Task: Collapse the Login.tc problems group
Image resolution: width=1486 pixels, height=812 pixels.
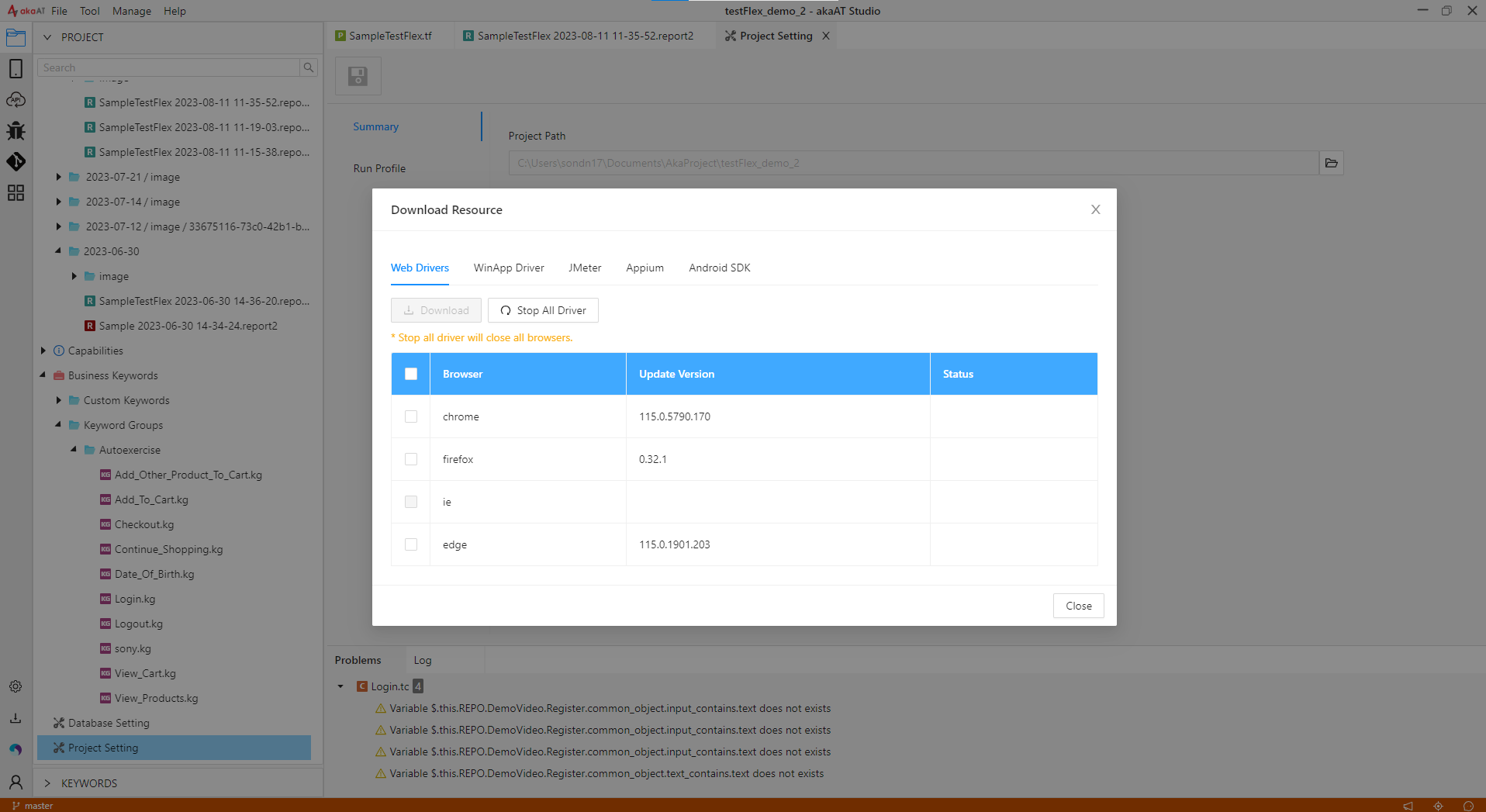Action: coord(340,686)
